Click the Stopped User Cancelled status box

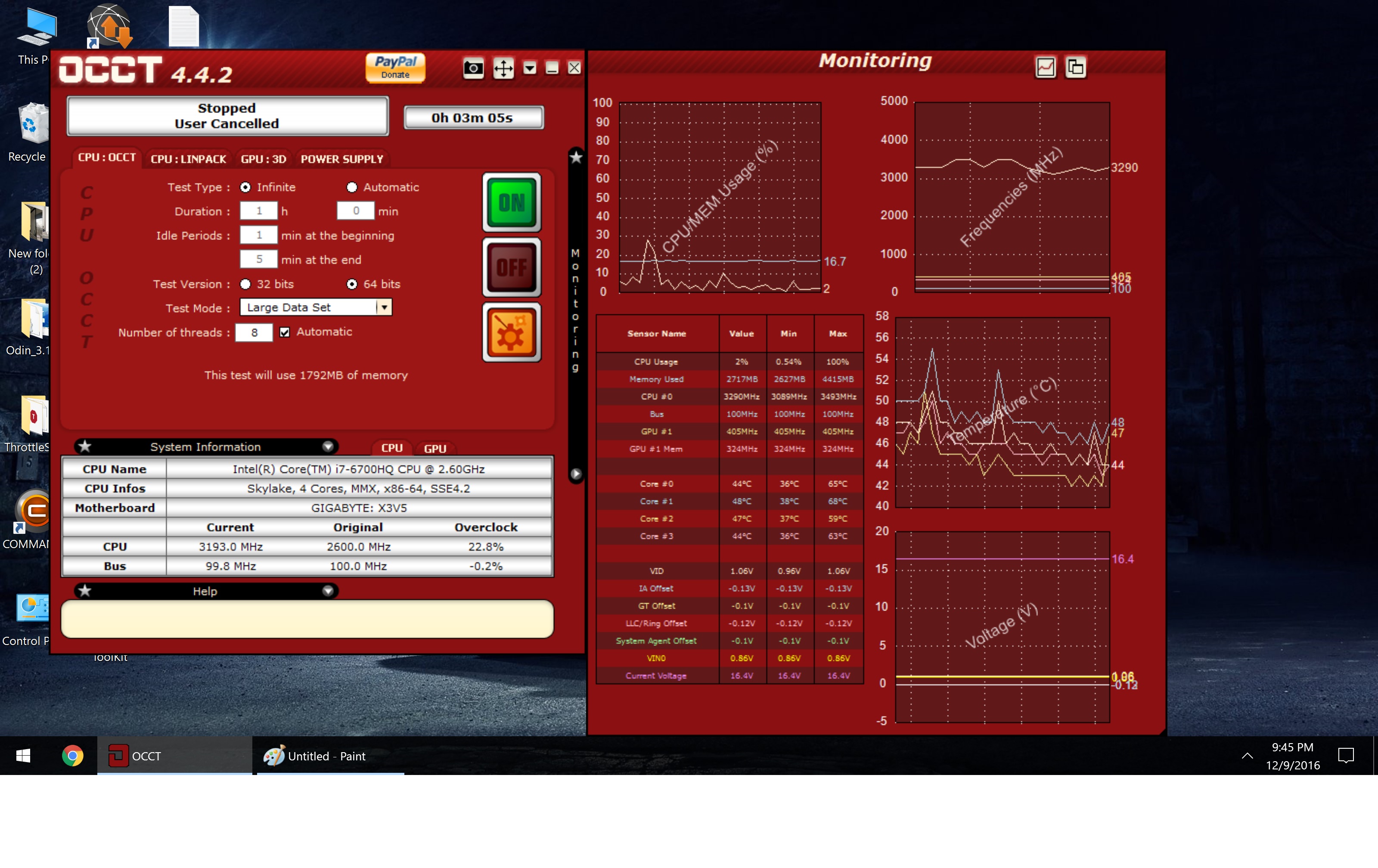coord(227,116)
